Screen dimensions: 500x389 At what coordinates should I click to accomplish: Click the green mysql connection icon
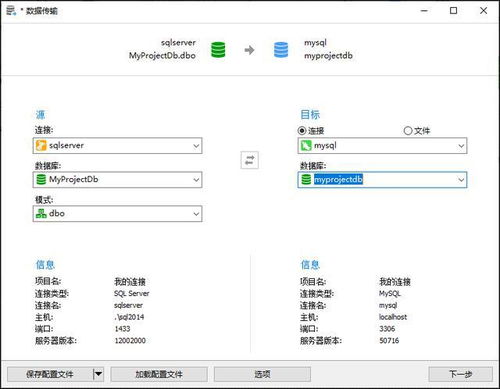coord(306,145)
